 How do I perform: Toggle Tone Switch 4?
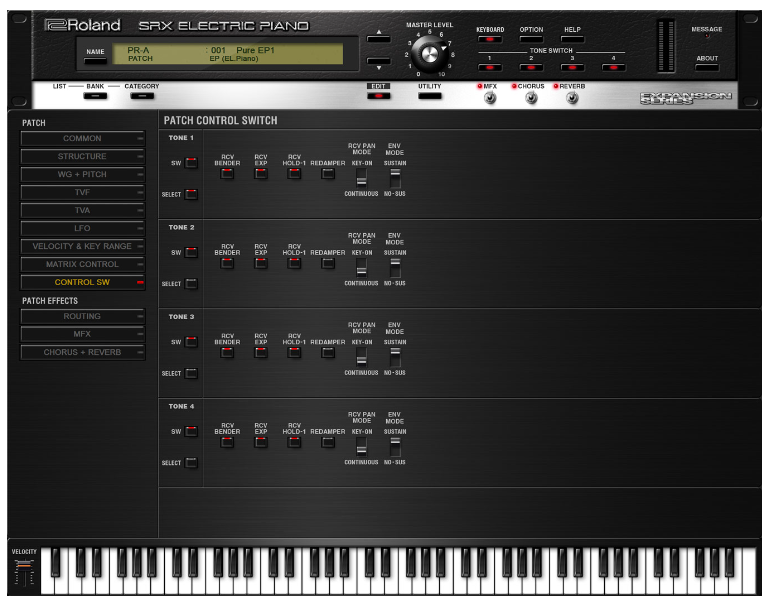point(613,67)
